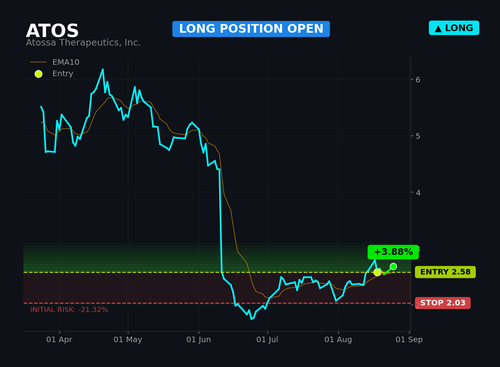Screen dimensions: 500x367
Task: Click the 4 price axis label
Action: click(x=418, y=193)
